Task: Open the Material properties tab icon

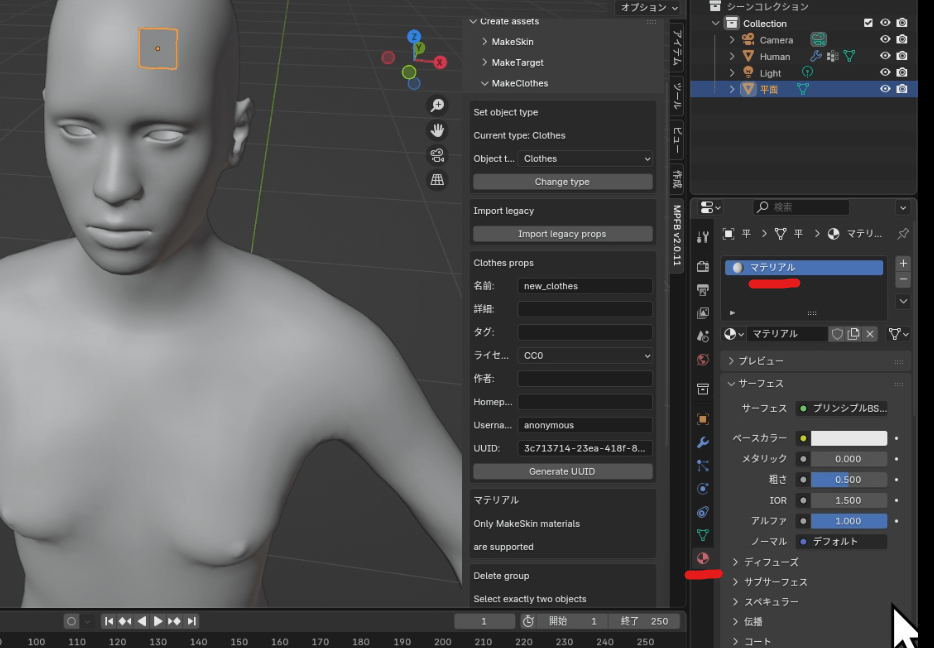Action: tap(703, 558)
